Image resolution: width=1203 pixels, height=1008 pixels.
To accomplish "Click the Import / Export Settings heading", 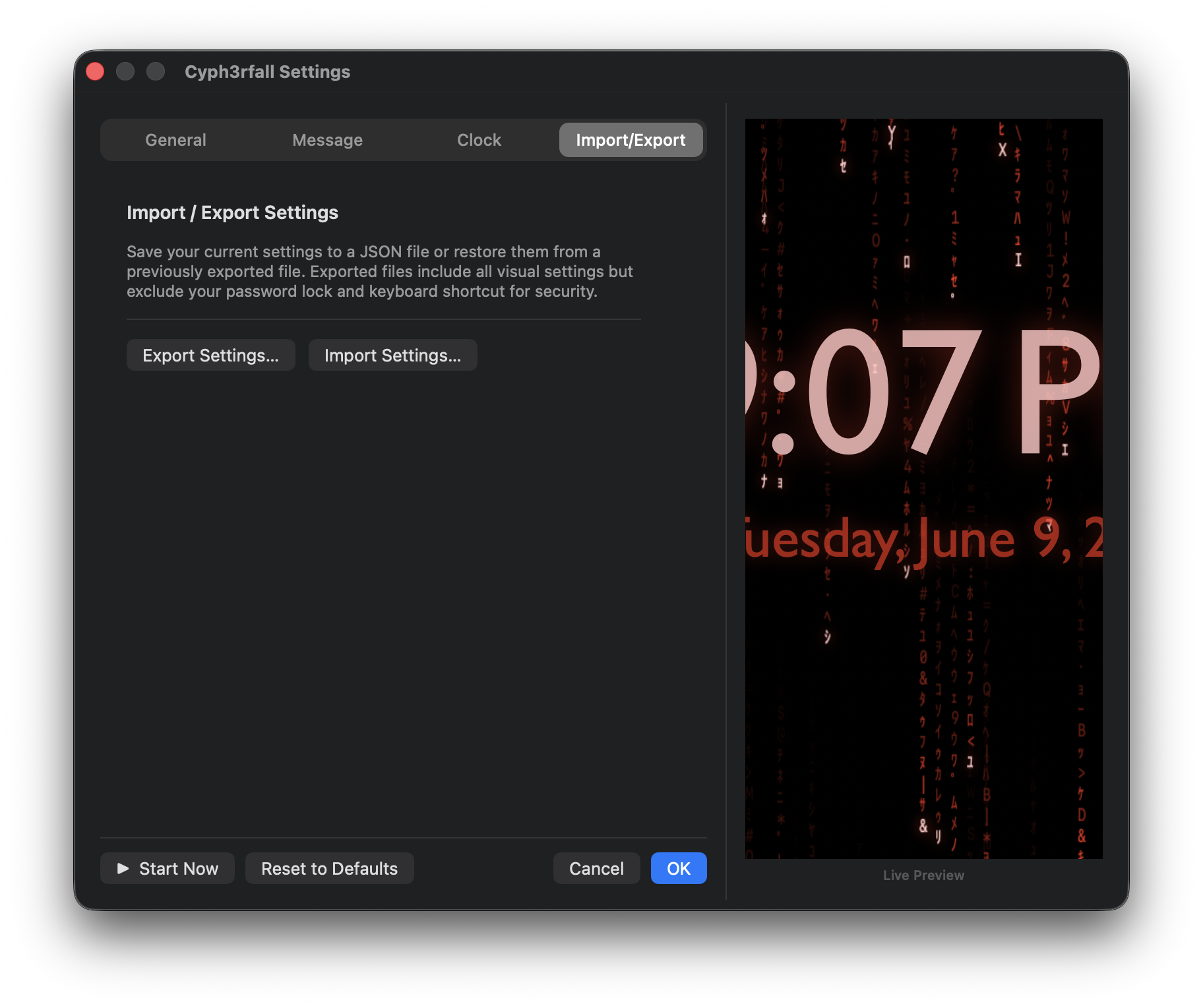I will point(232,212).
